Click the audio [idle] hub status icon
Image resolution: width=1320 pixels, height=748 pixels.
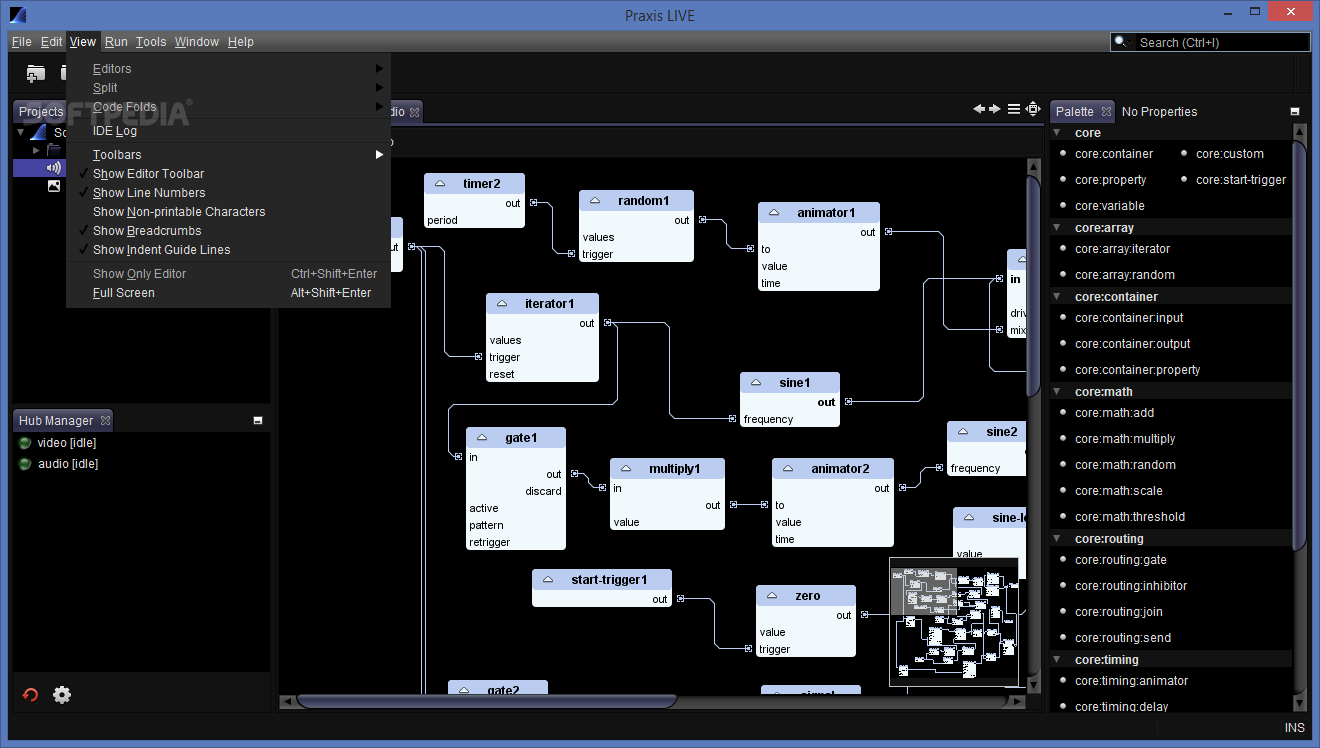click(x=25, y=464)
